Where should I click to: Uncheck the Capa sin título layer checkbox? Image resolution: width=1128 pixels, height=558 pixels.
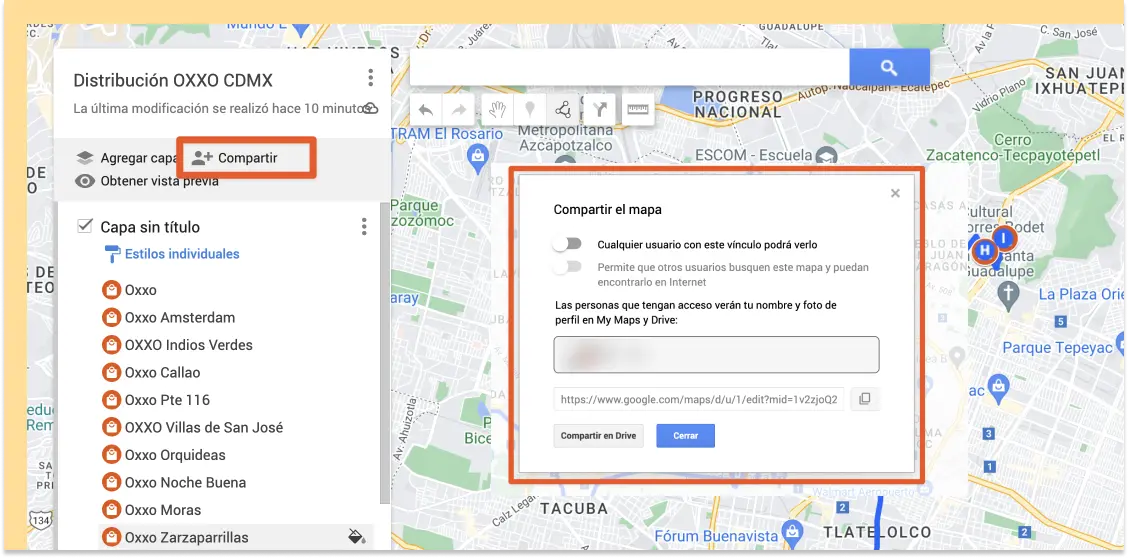coord(85,227)
